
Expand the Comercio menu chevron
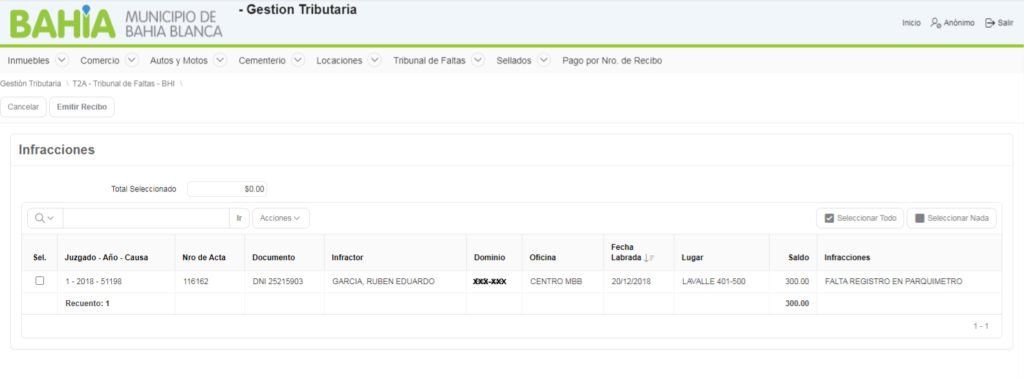coord(132,60)
